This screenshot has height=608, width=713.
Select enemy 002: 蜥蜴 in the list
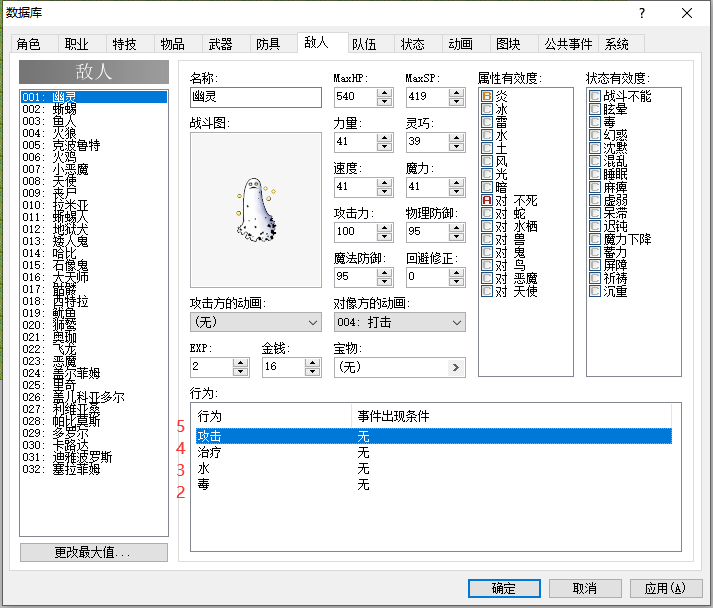tap(94, 109)
